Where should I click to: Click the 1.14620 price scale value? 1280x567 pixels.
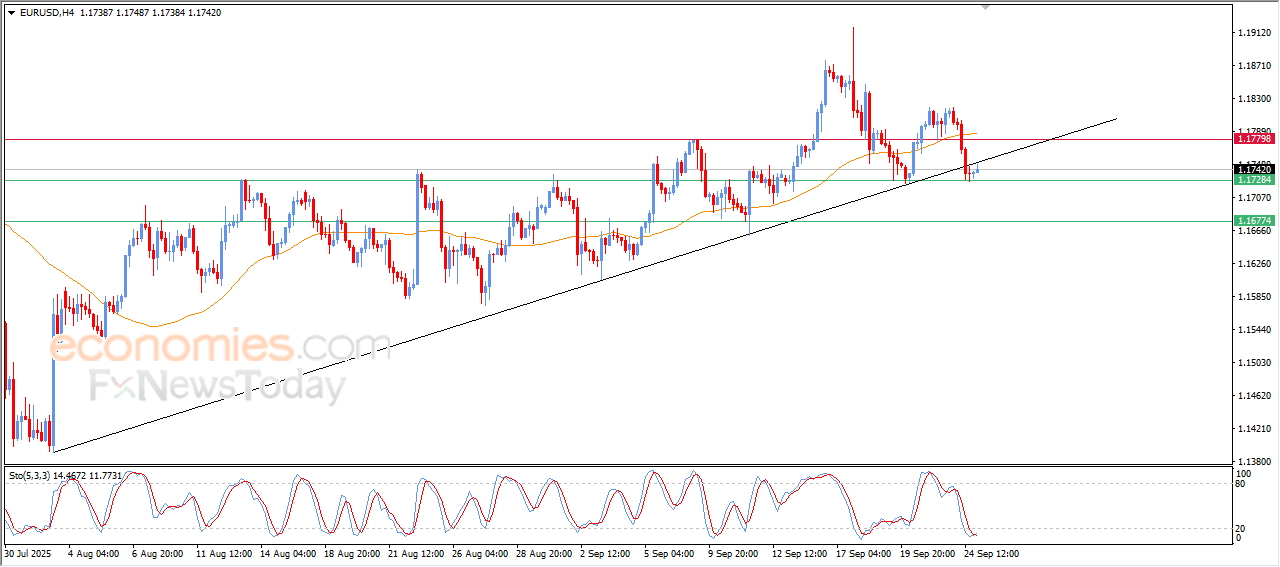1254,397
